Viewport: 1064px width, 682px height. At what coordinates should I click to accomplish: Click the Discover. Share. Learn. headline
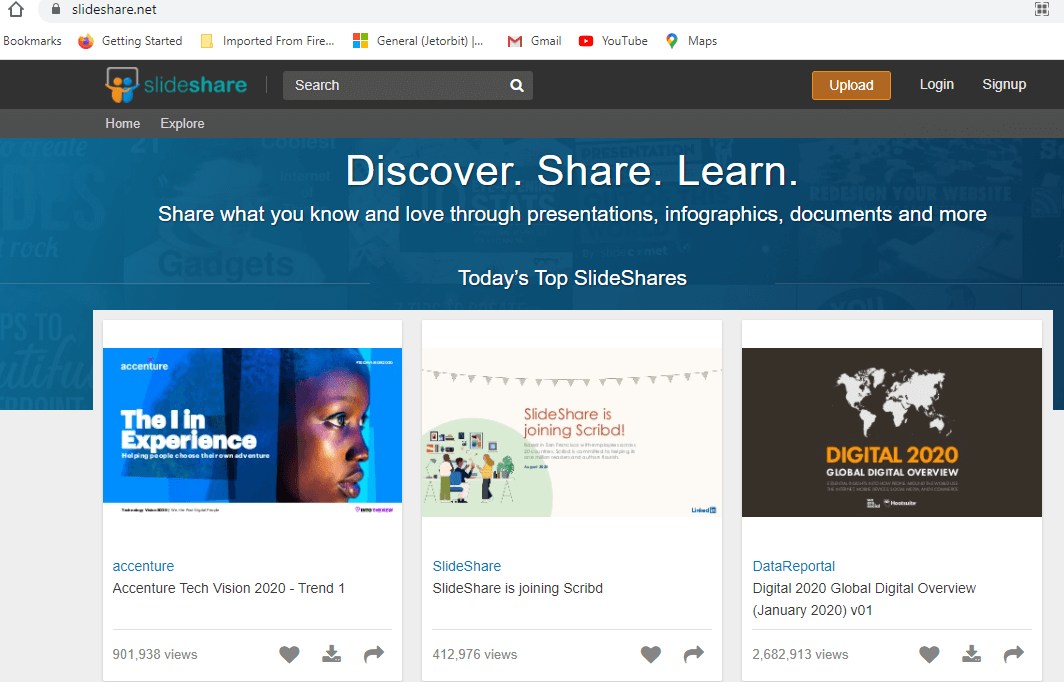(x=572, y=170)
